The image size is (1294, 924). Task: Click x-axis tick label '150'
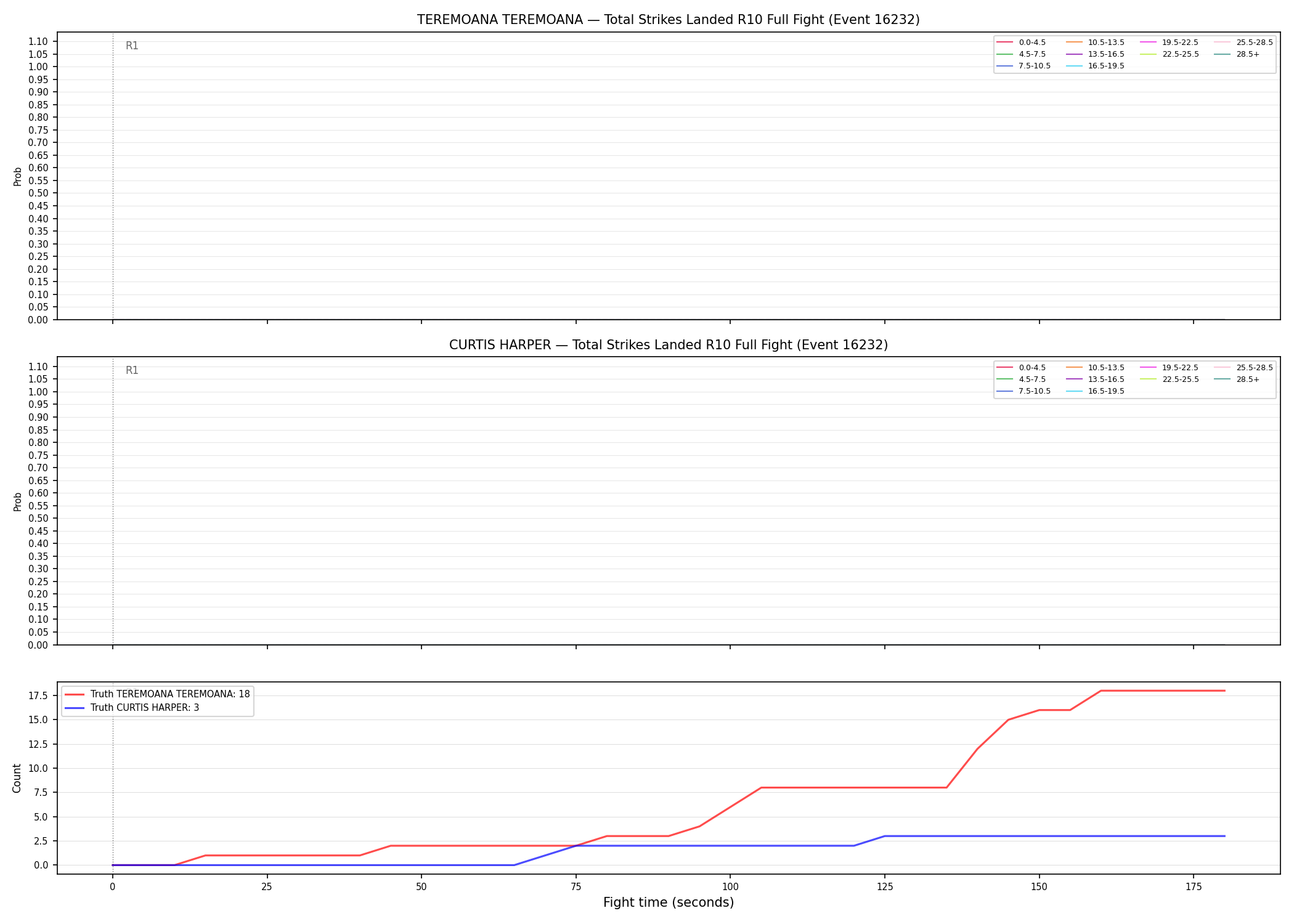click(x=1040, y=887)
